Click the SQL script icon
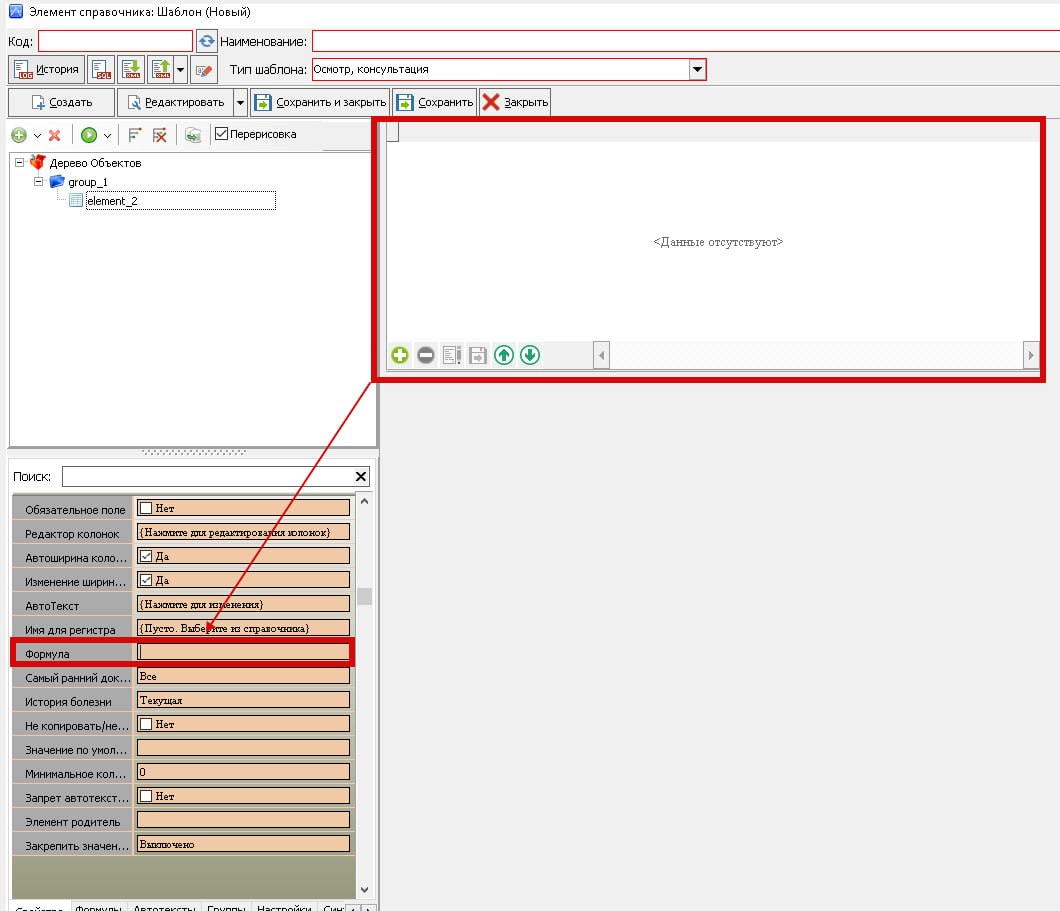The width and height of the screenshot is (1060, 911). tap(101, 69)
